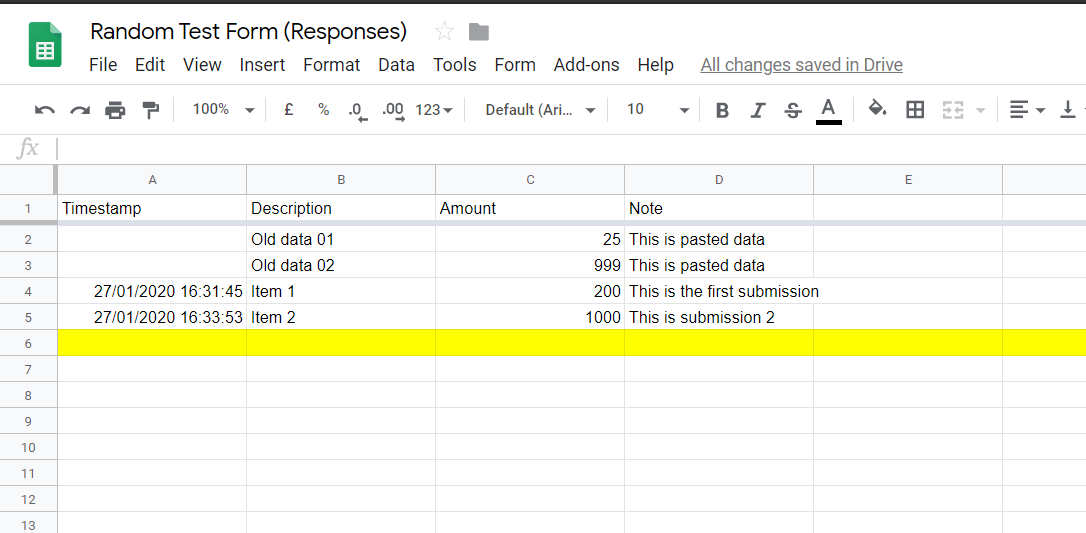Click the undo arrow icon

[45, 110]
